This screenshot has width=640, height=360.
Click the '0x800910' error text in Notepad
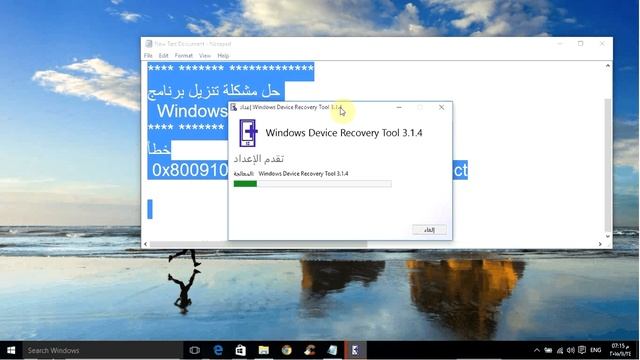click(x=190, y=170)
